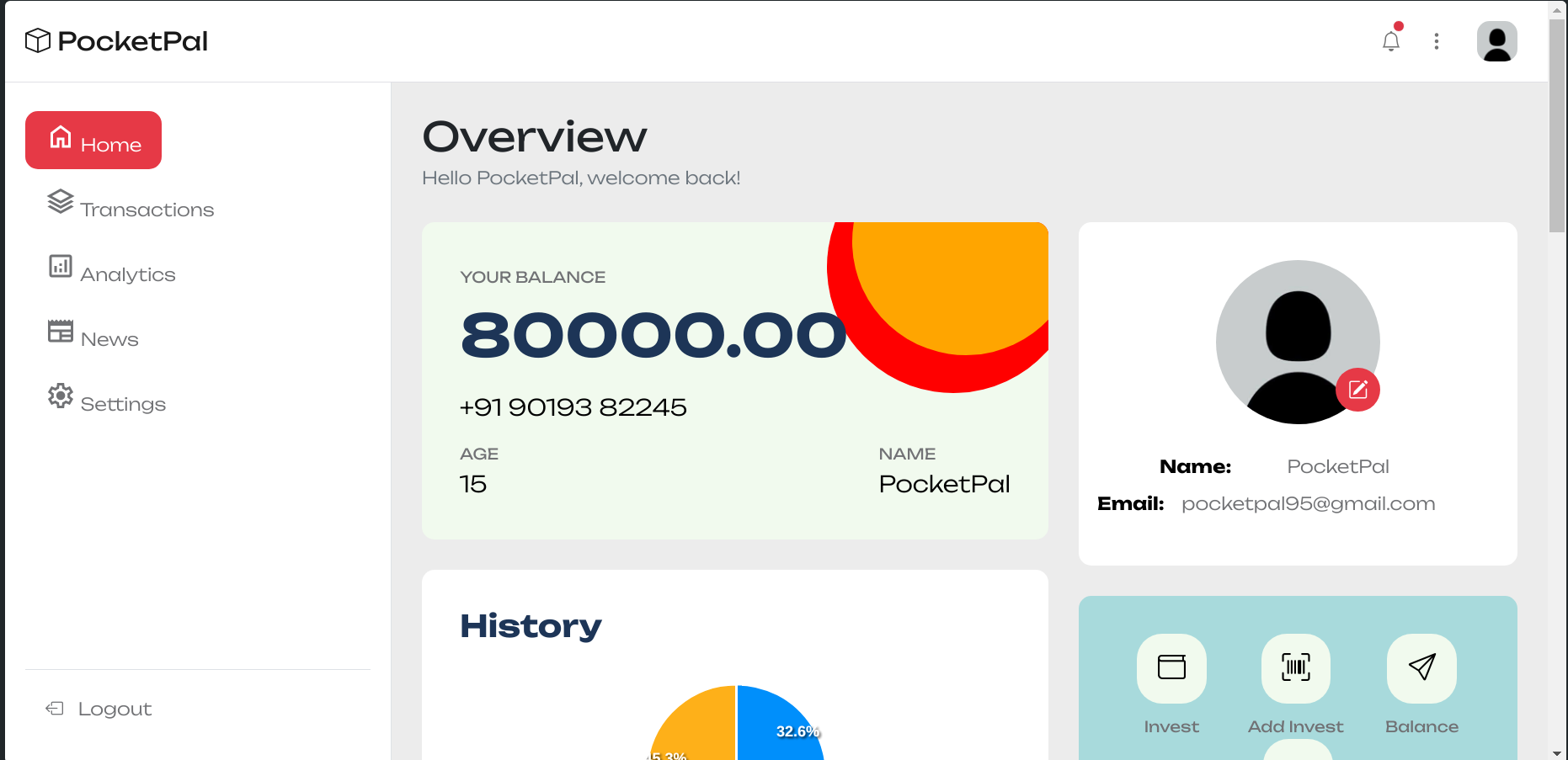The image size is (1568, 760).
Task: Click the age value 15
Action: coord(473,484)
